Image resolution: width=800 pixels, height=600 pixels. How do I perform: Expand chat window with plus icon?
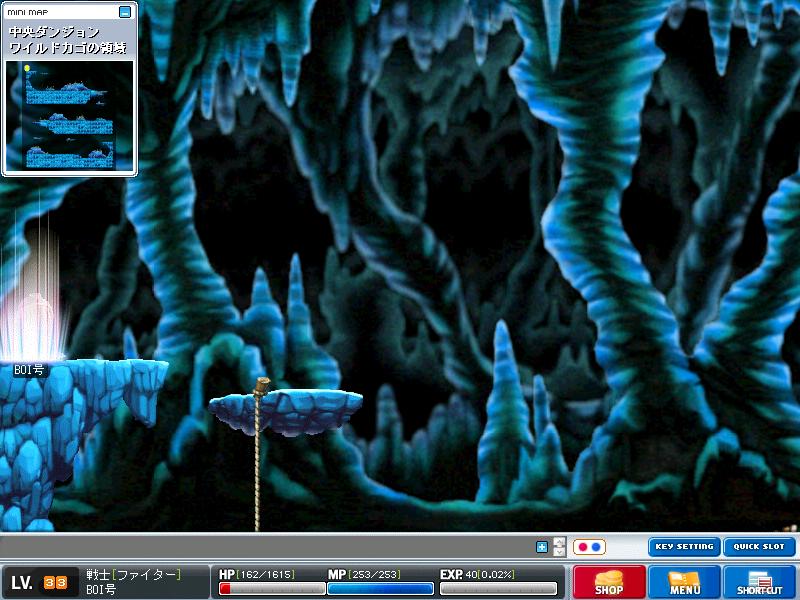542,547
